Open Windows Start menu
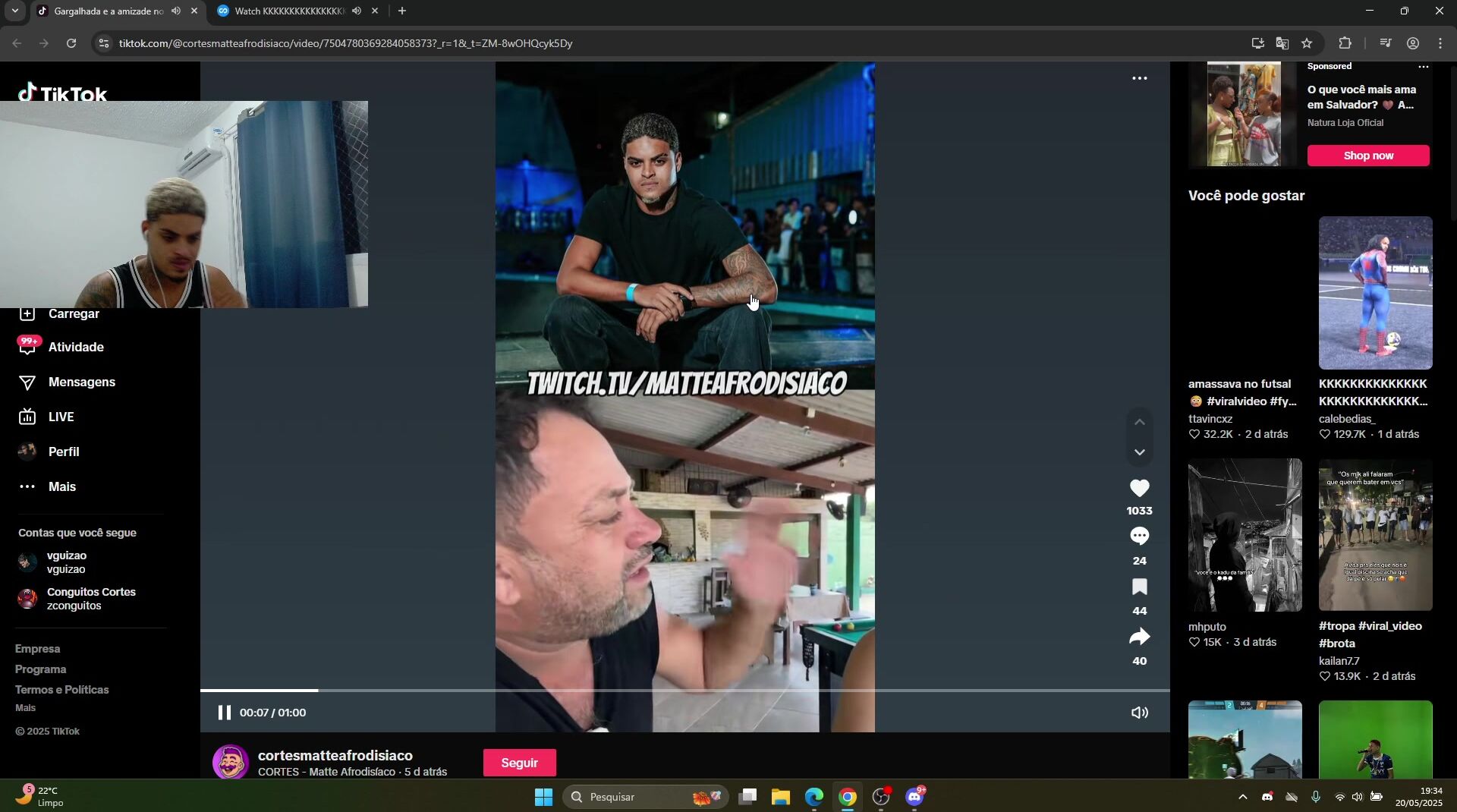Screen dimensions: 1457x812 click(543, 797)
